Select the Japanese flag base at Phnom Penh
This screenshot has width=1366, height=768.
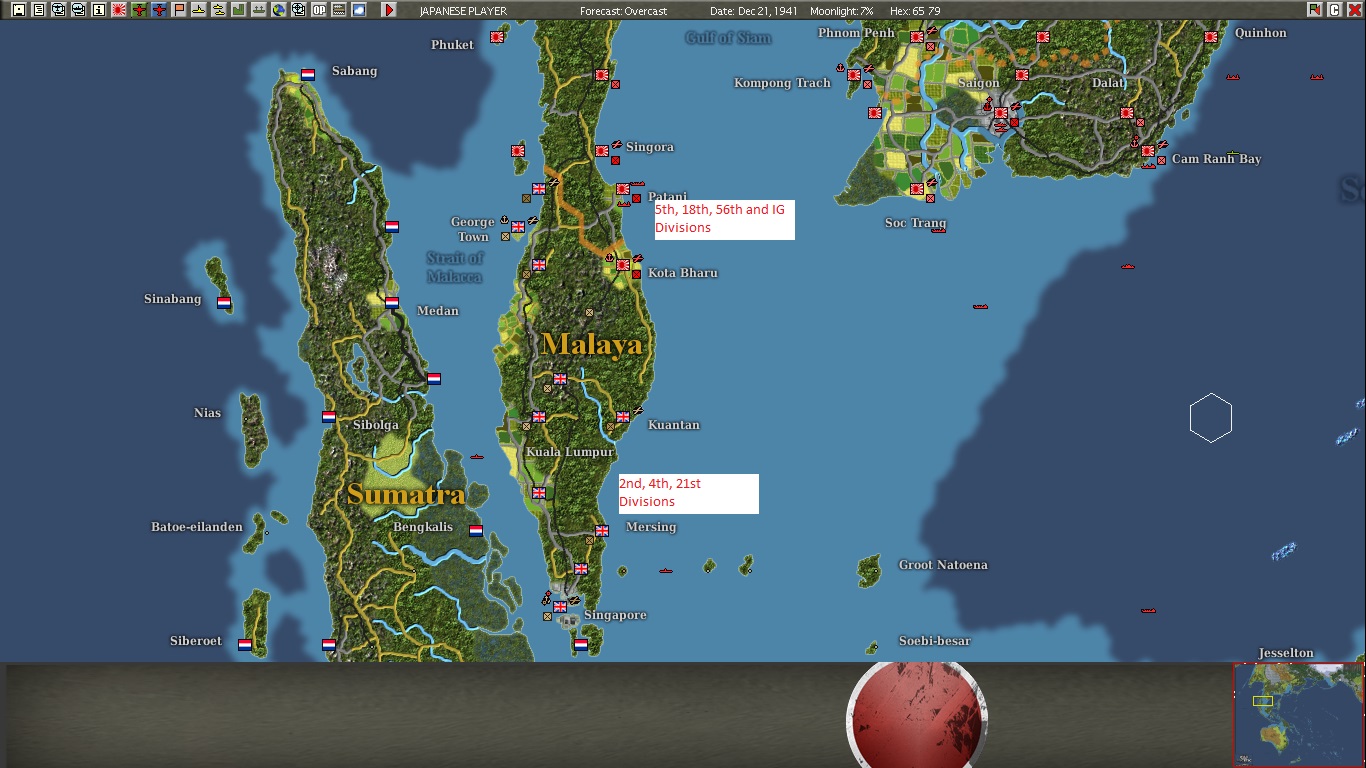917,37
